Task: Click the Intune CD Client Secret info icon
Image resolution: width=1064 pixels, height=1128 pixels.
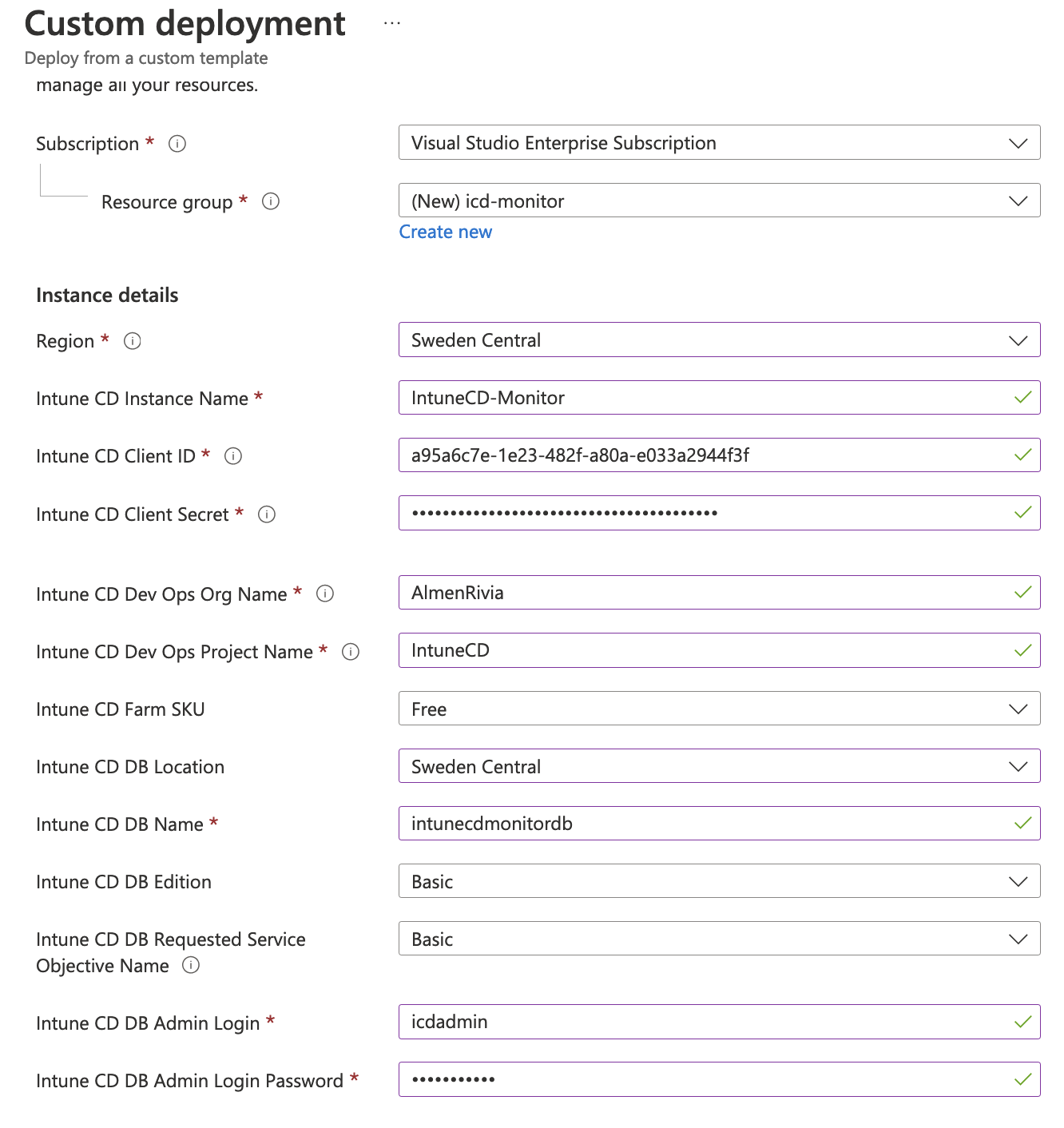Action: coord(267,514)
